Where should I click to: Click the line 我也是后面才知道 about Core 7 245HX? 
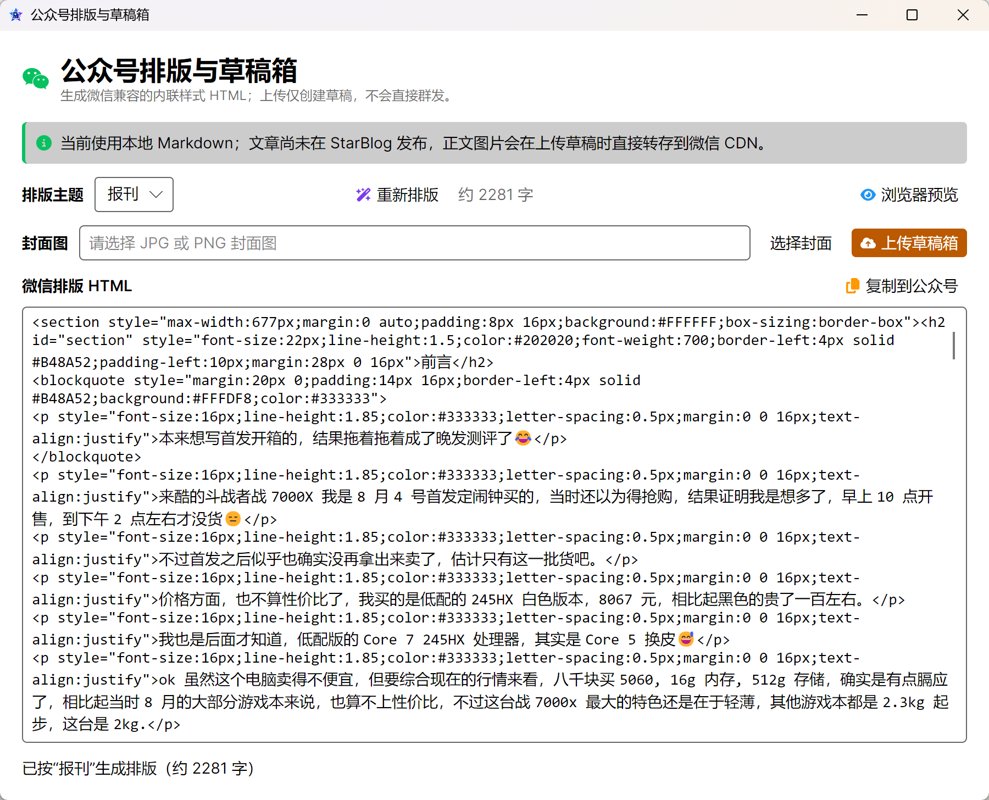381,640
